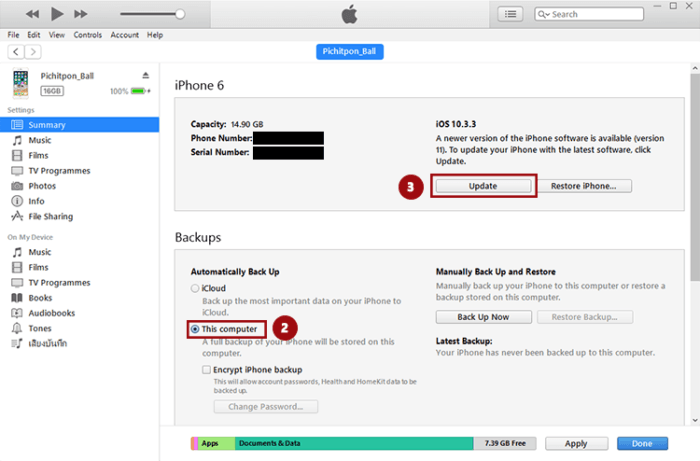700x461 pixels.
Task: Click the Apple logo in header
Action: coord(350,14)
